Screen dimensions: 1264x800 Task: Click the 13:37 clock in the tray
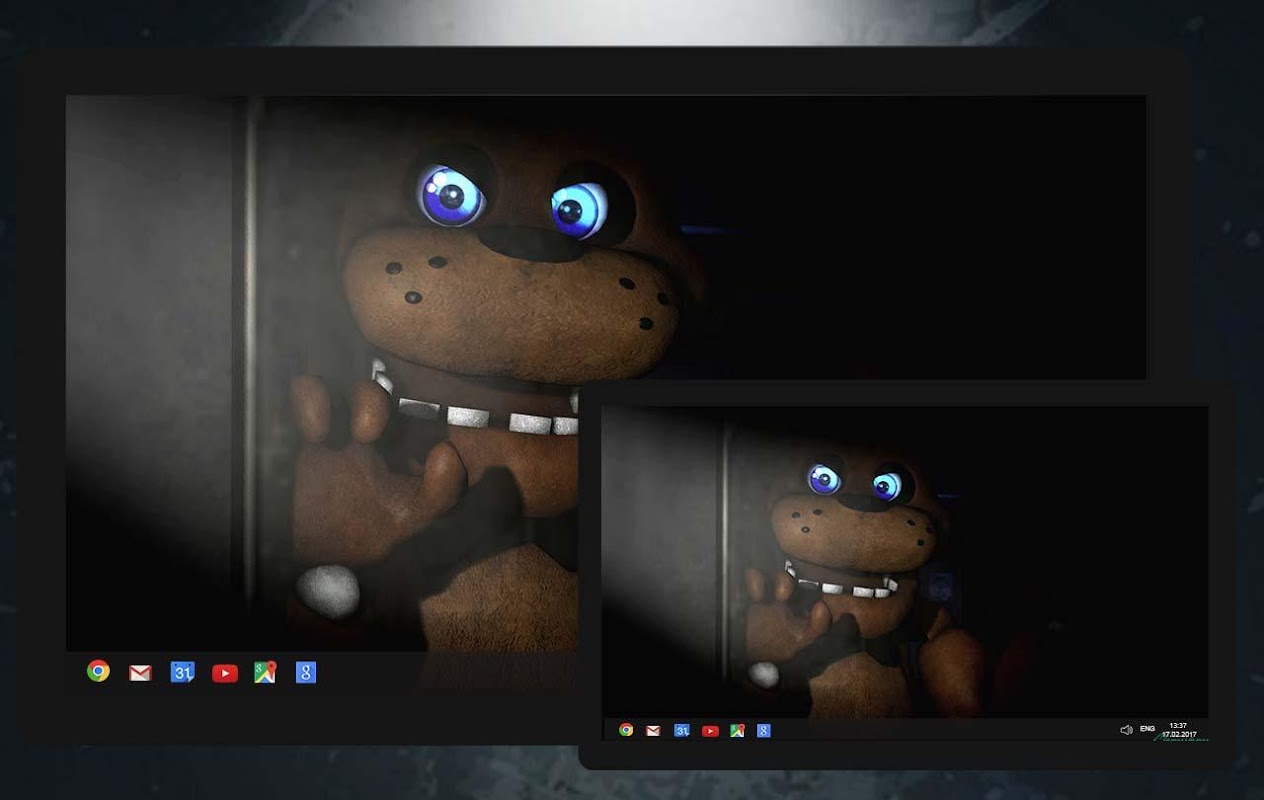(1178, 725)
